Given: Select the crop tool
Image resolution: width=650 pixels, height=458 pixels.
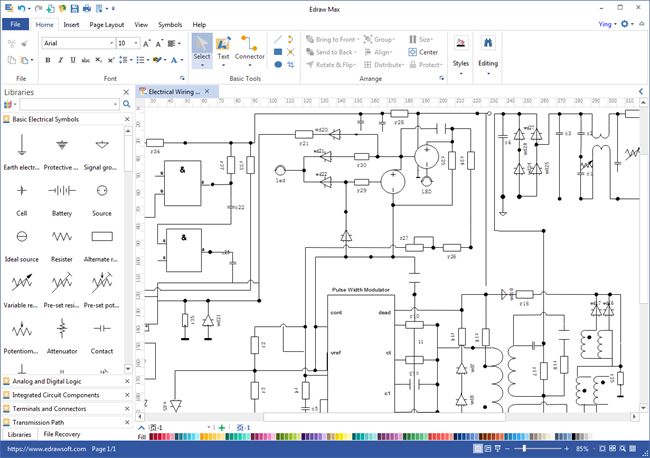Looking at the screenshot, I should 291,65.
